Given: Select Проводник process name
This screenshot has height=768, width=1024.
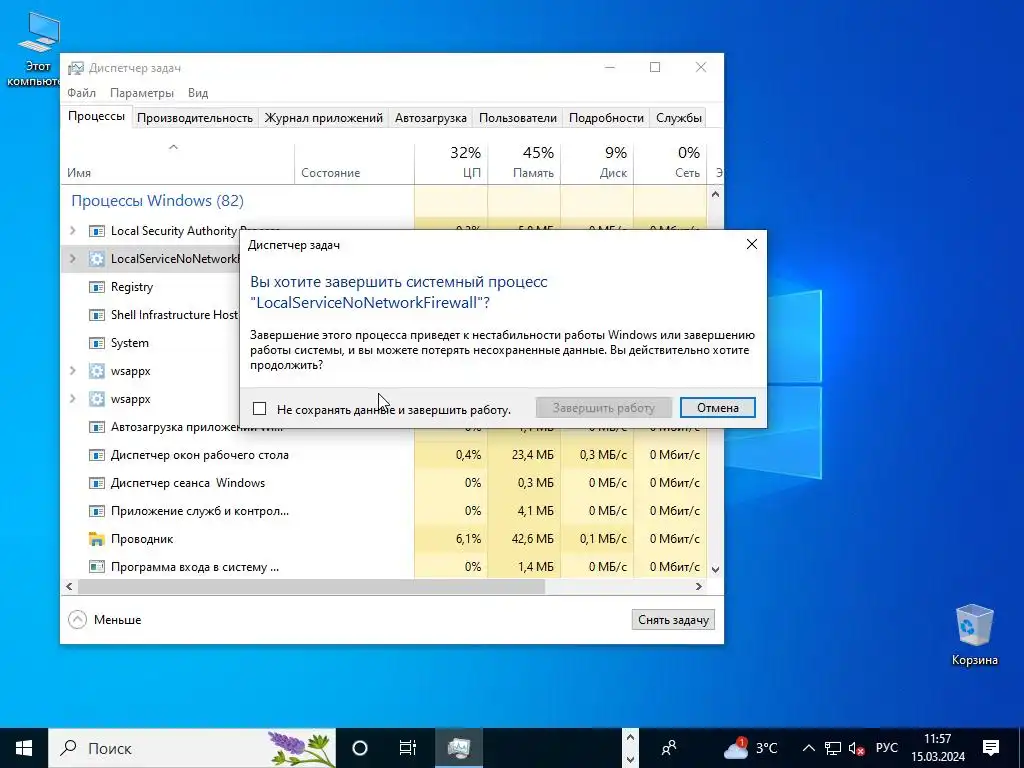Looking at the screenshot, I should (142, 539).
